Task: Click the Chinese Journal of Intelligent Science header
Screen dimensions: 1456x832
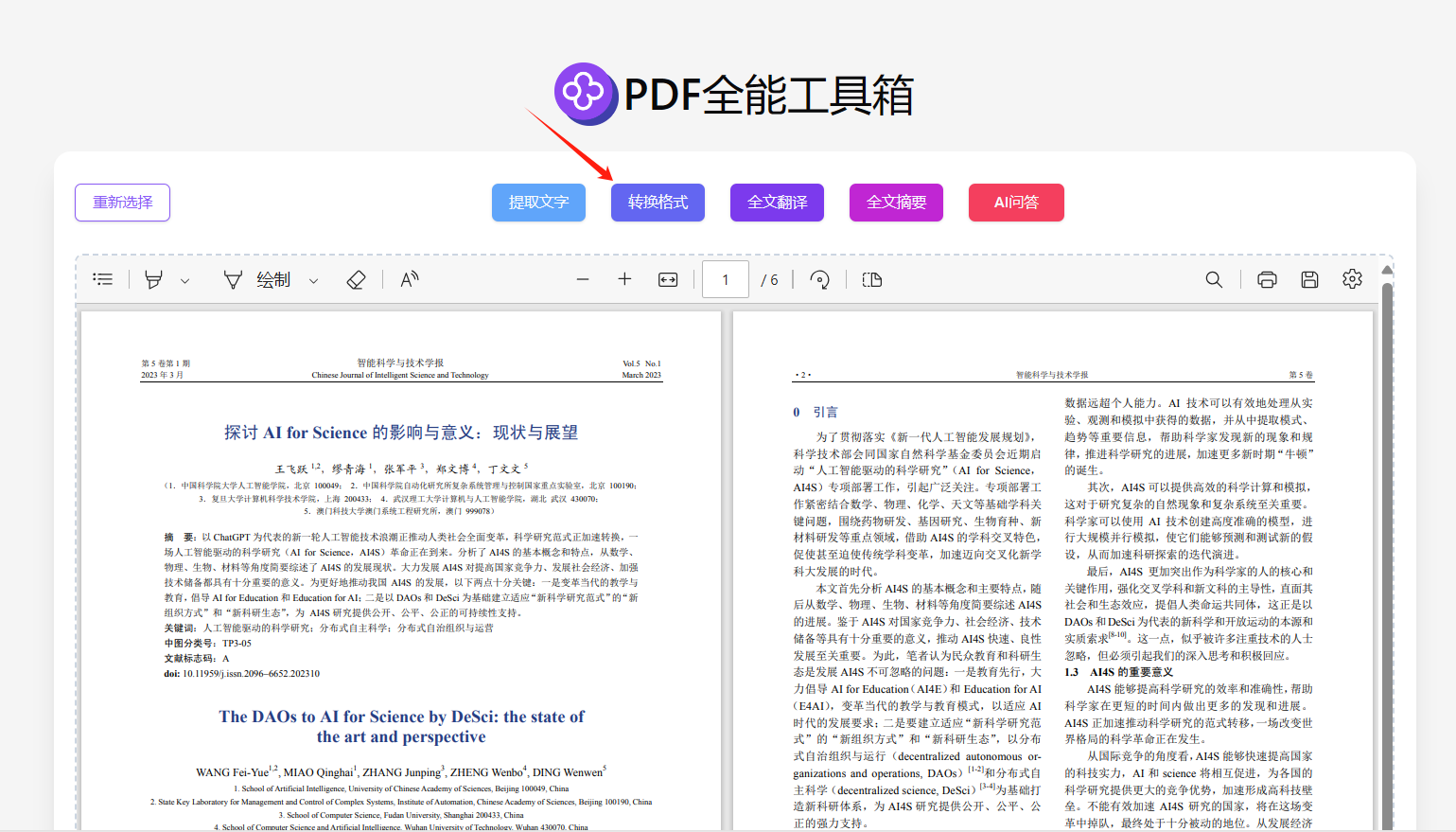Action: click(x=400, y=375)
